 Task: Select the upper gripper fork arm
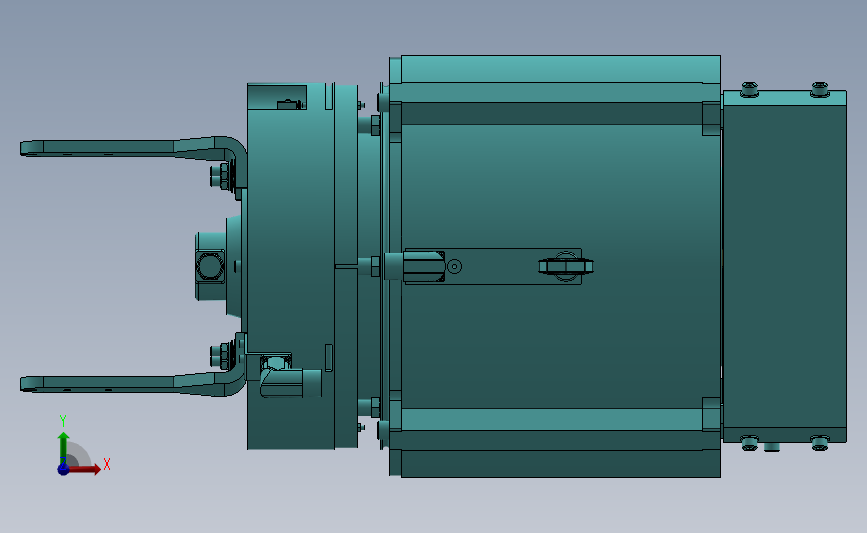click(x=133, y=149)
